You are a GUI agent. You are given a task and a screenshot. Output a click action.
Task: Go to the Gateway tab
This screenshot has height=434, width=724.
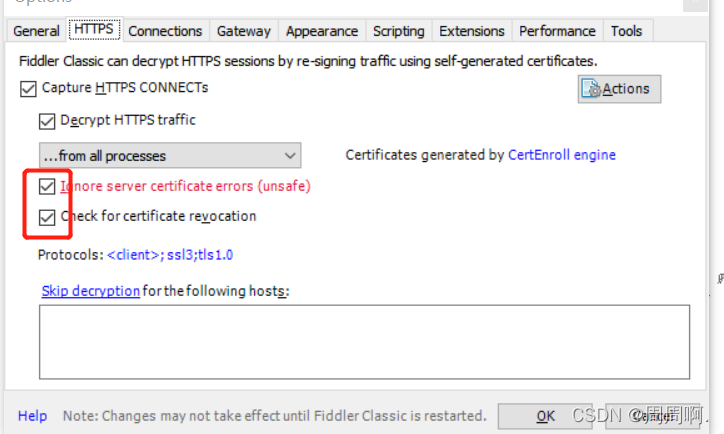244,31
